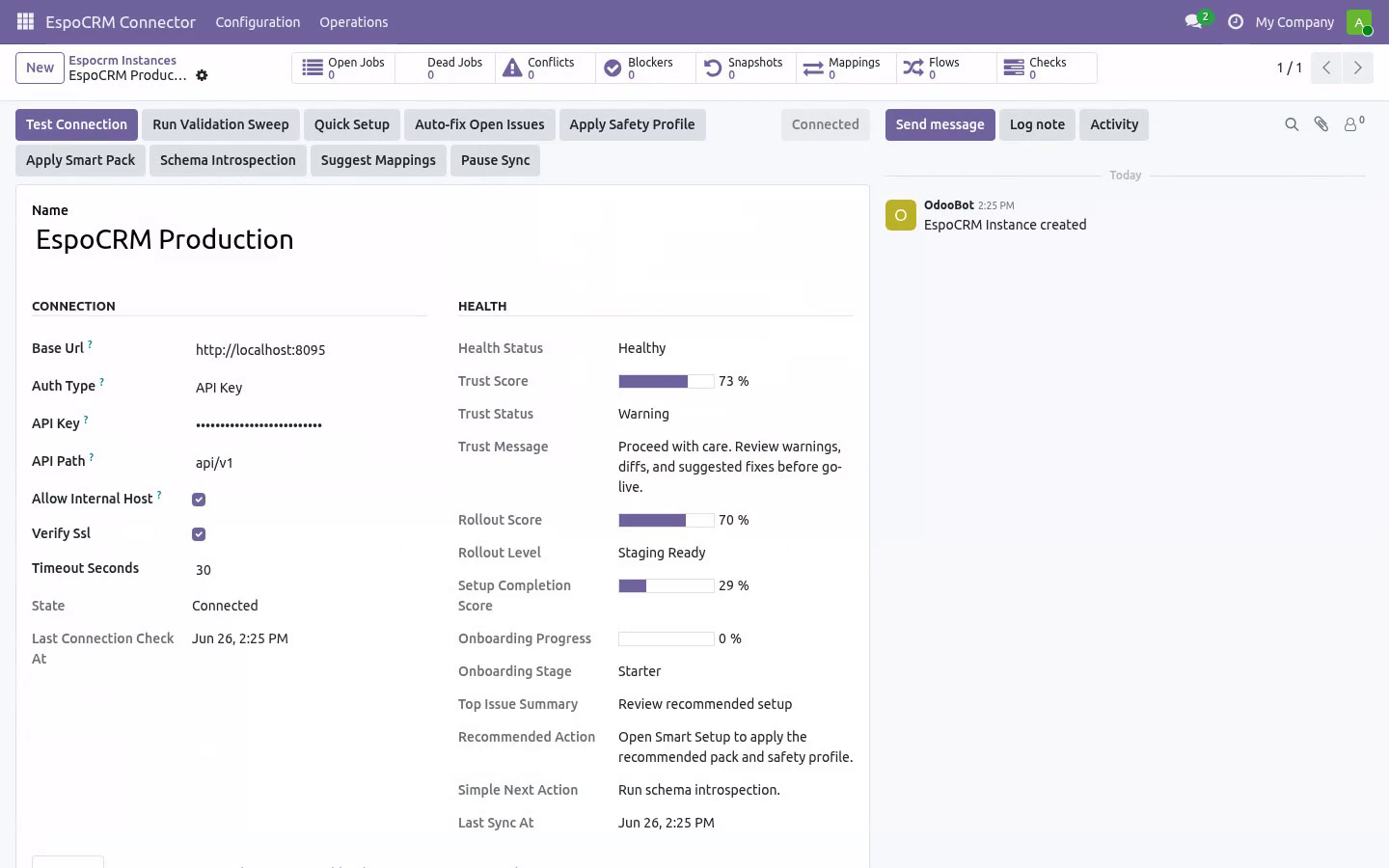Click the 'EspoCRM Instance created' chatter message

click(x=1005, y=225)
